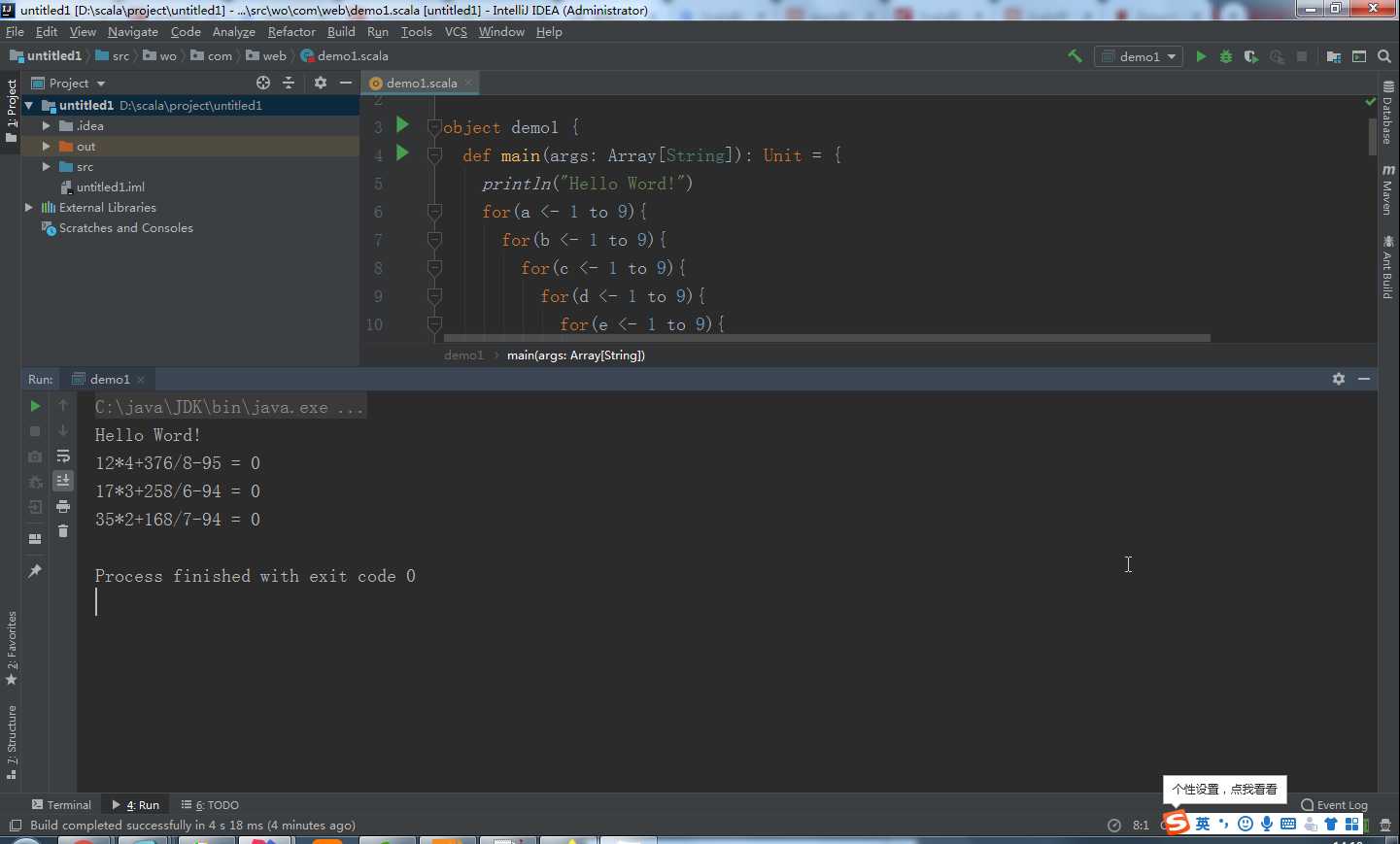Close the demo1 Run tab
1400x844 pixels.
[141, 379]
